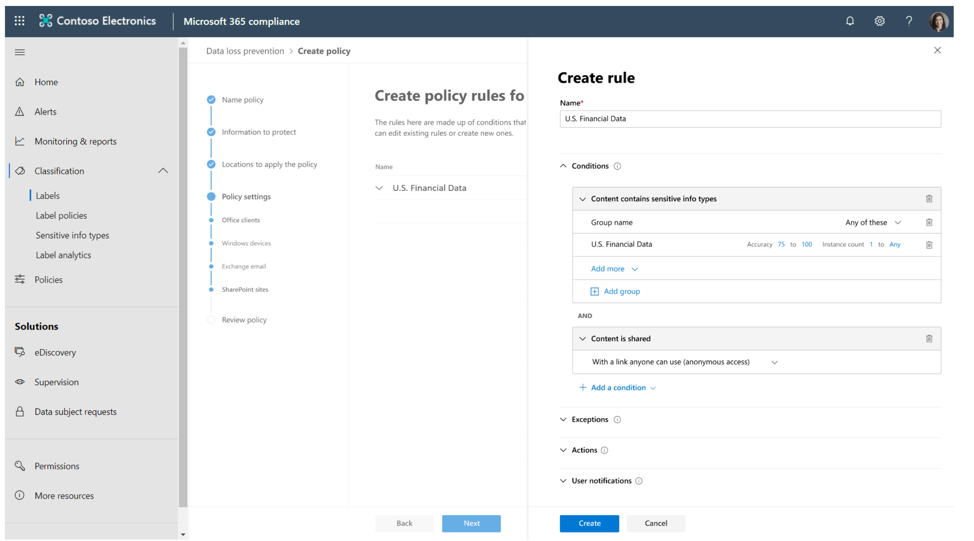Click the Create button
974x541 pixels.
(x=589, y=523)
